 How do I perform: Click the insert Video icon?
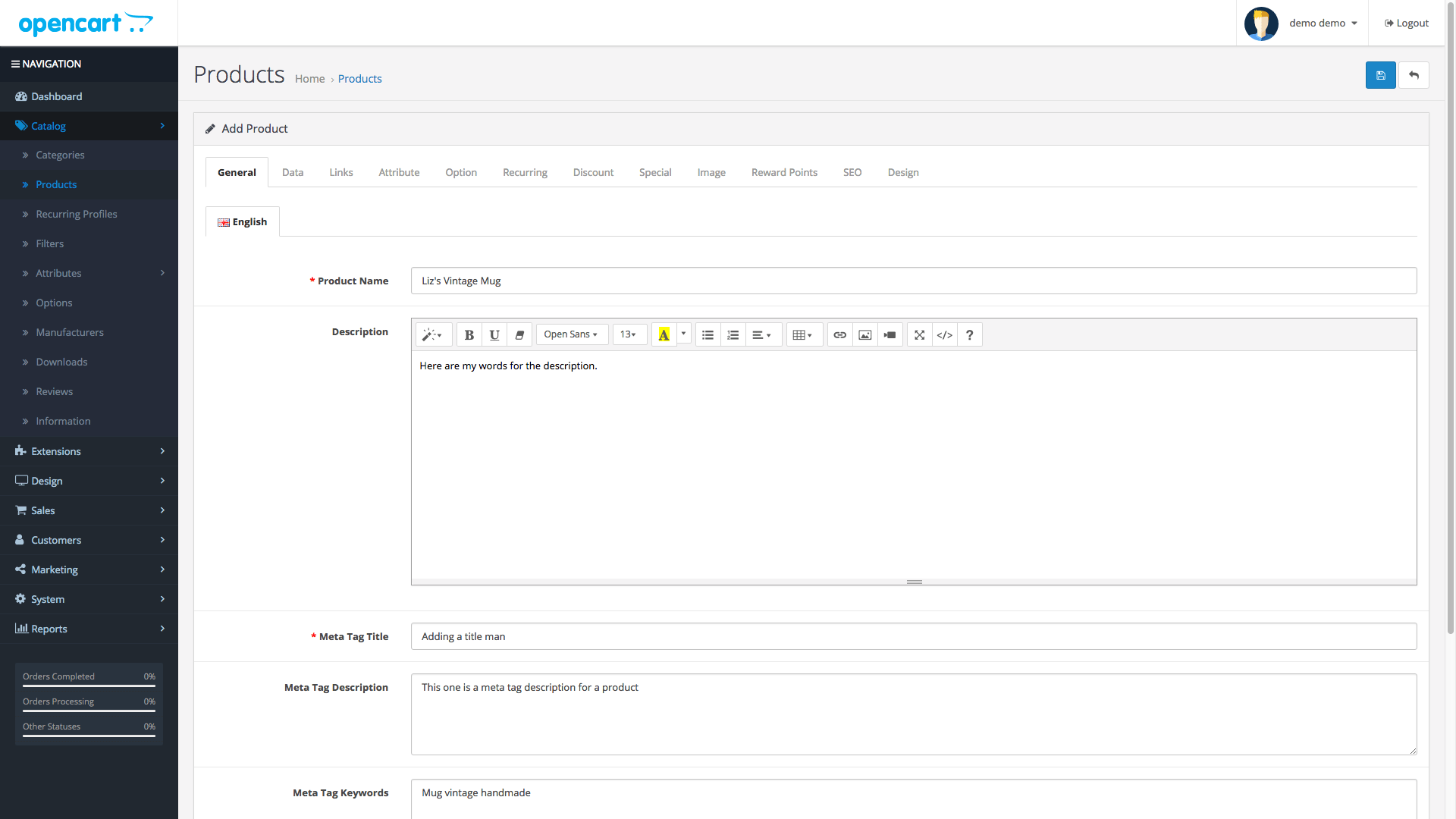tap(890, 334)
